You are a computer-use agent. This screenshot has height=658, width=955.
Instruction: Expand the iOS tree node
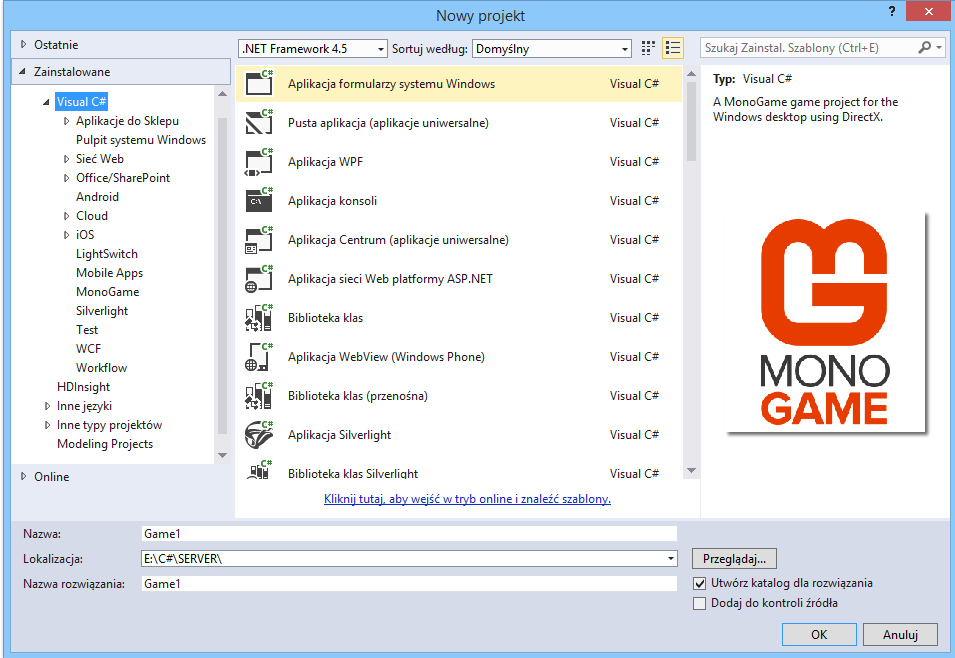[x=66, y=235]
